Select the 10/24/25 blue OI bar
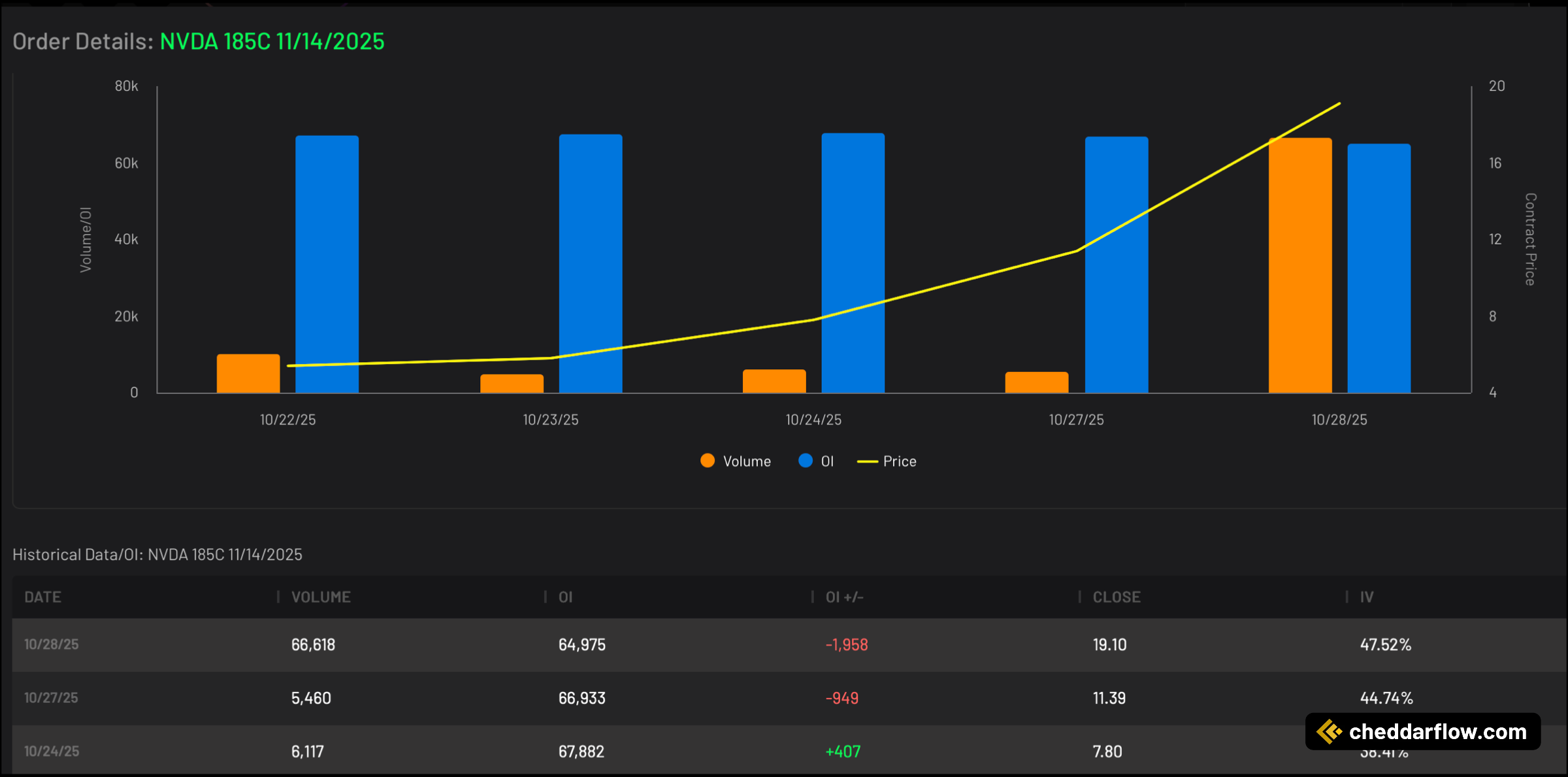This screenshot has height=777, width=1568. tap(853, 263)
